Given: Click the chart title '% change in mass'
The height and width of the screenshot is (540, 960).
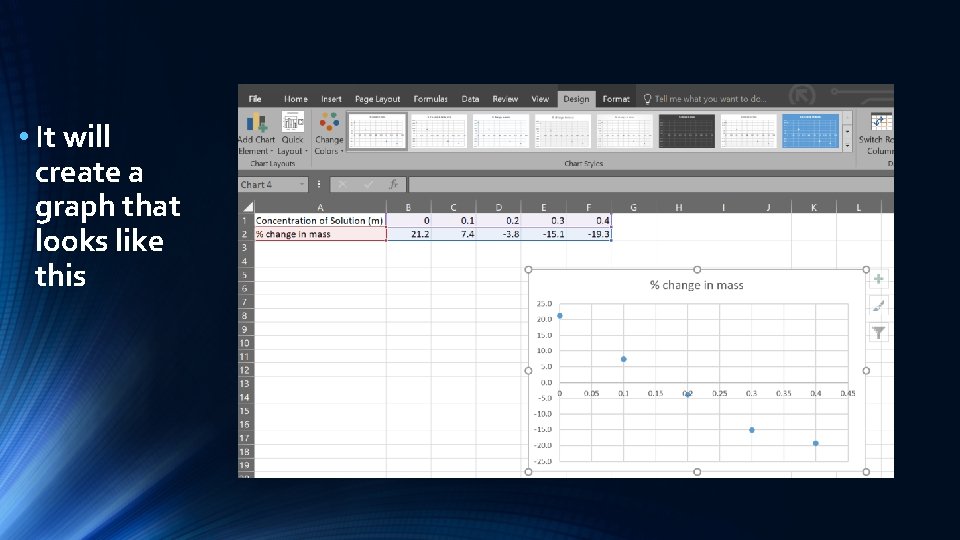Looking at the screenshot, I should pos(697,285).
